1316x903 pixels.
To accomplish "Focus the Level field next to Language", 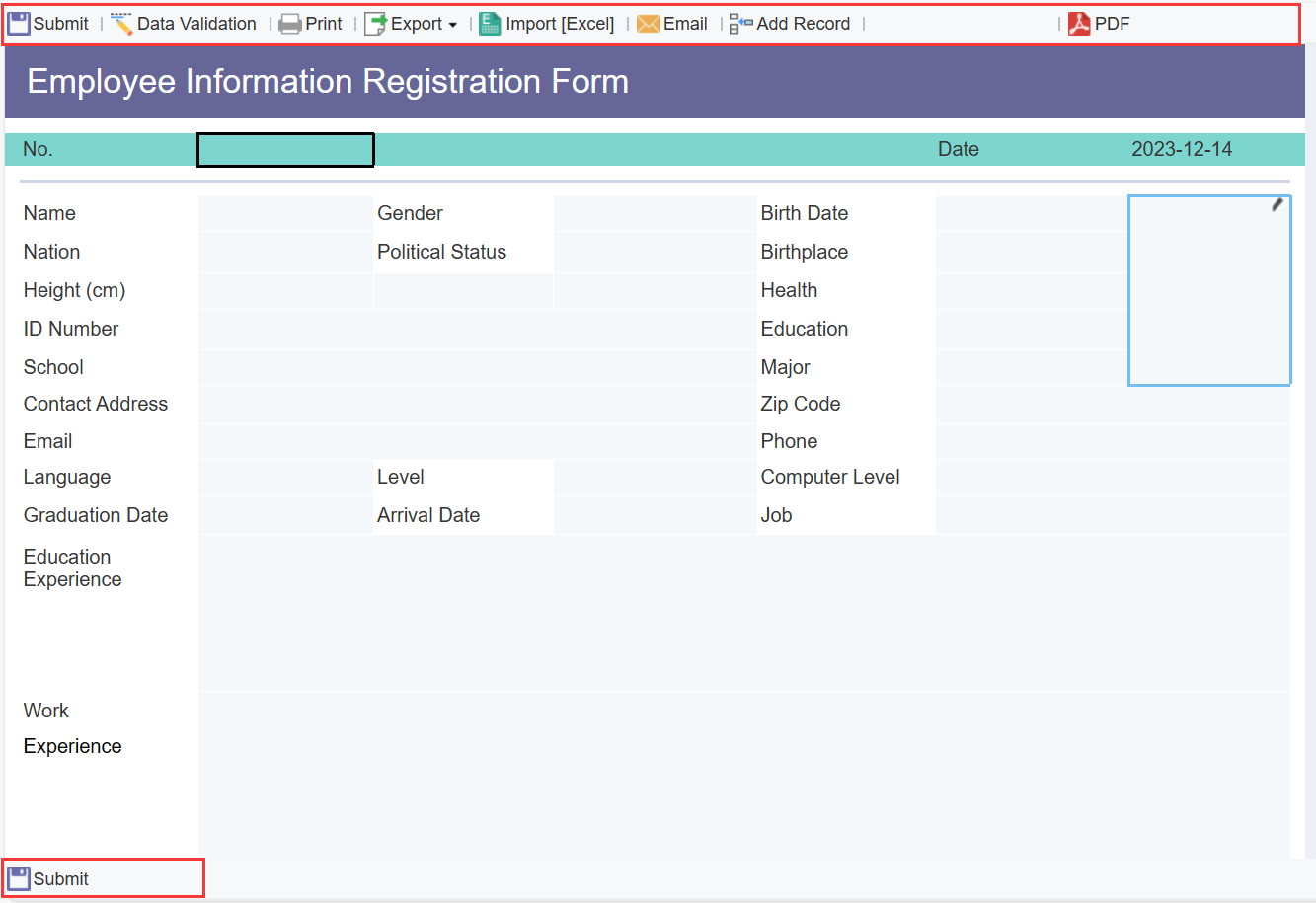I will pyautogui.click(x=655, y=478).
